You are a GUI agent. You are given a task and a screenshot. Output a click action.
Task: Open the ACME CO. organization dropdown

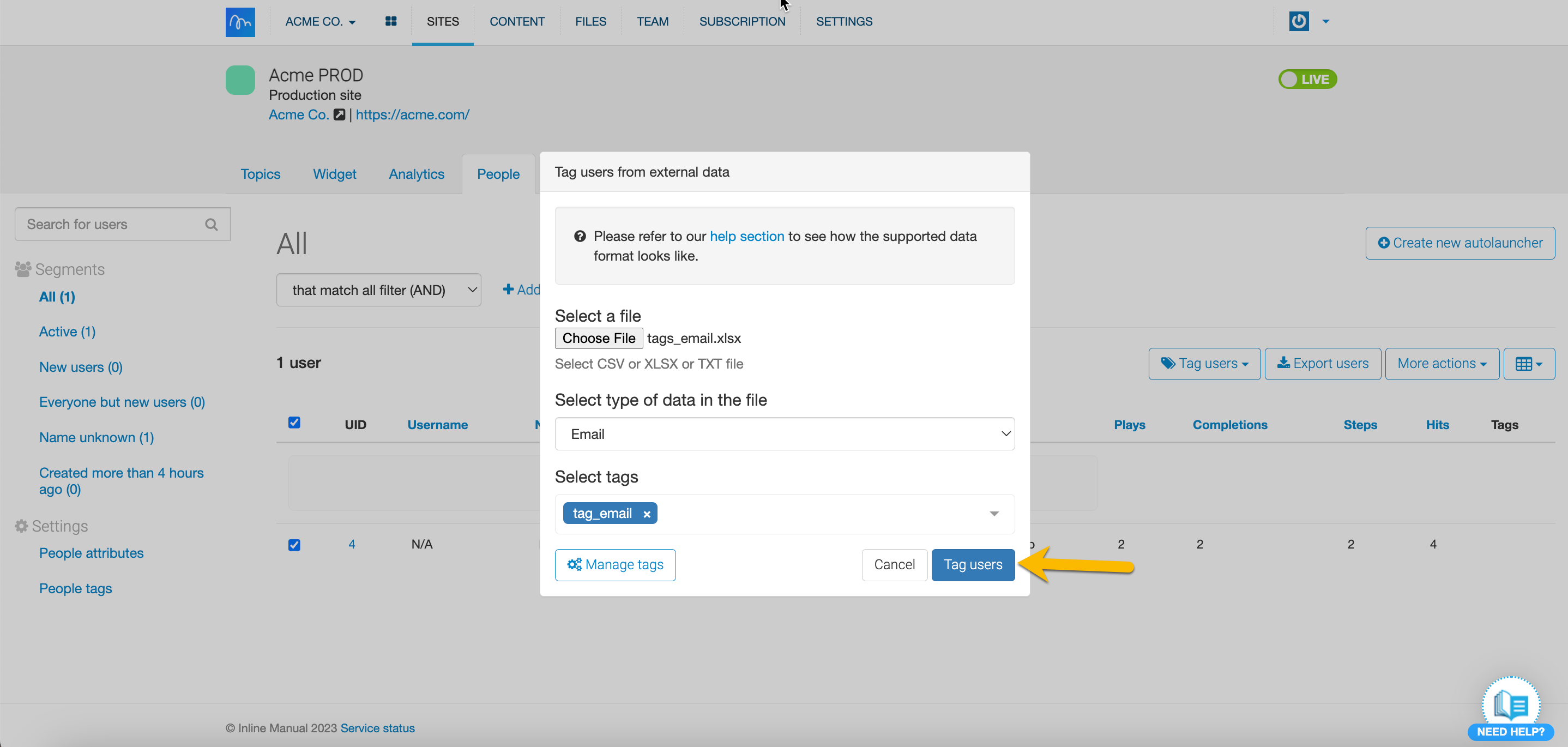pos(320,21)
